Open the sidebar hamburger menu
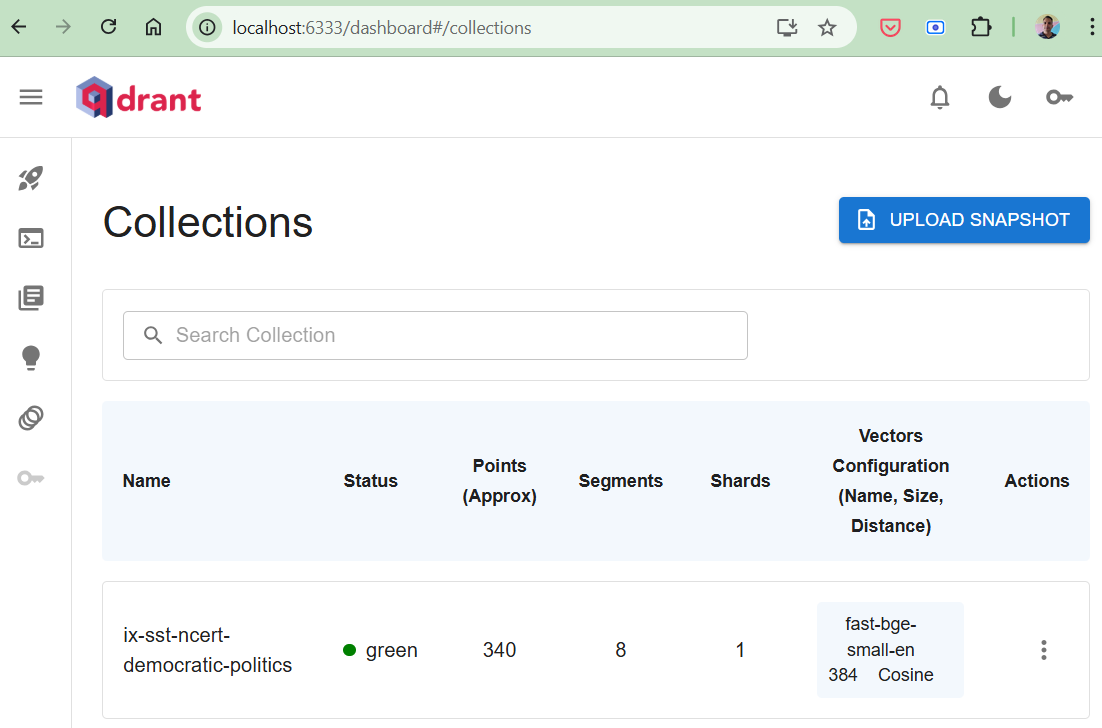 [x=31, y=97]
